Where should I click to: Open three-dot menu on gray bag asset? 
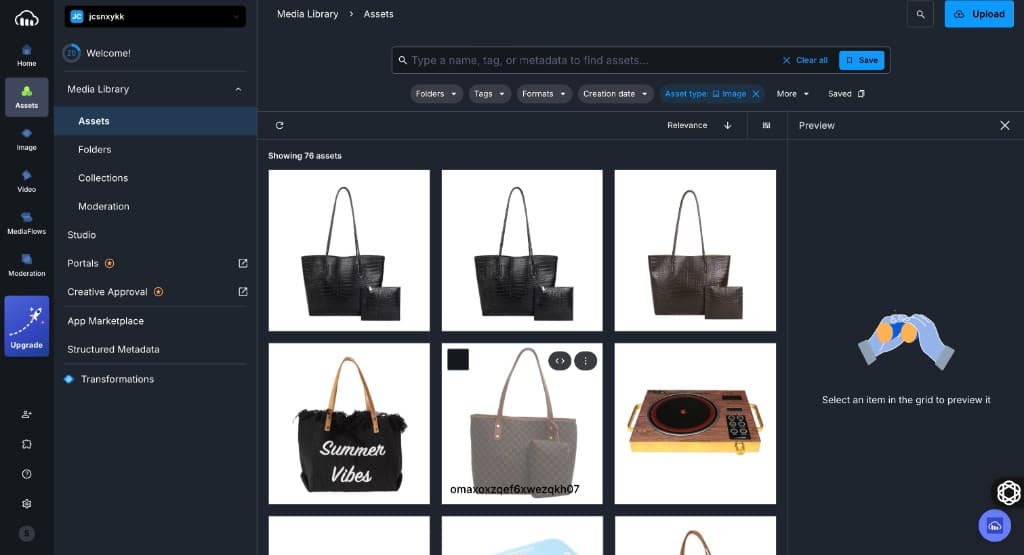[x=585, y=360]
